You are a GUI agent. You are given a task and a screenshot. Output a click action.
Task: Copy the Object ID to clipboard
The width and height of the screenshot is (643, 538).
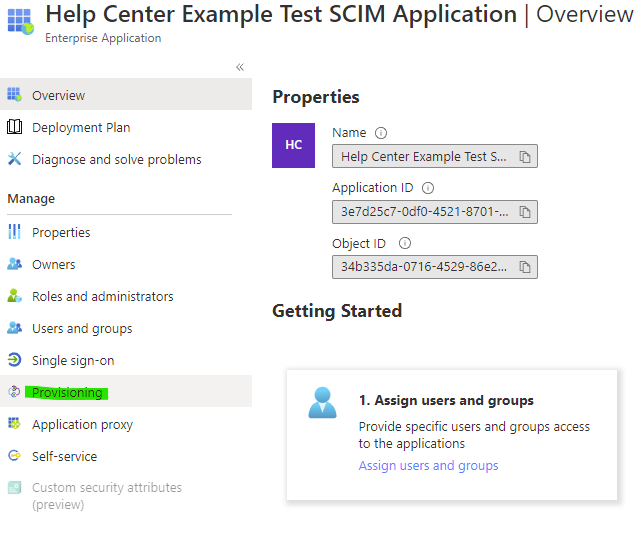[525, 266]
